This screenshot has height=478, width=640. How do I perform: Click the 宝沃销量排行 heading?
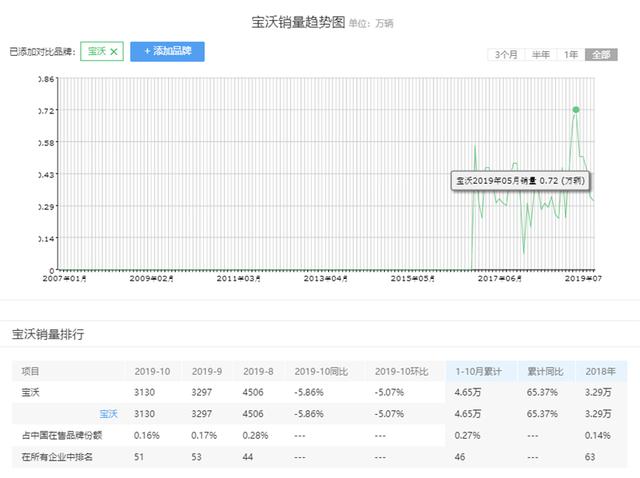48,334
